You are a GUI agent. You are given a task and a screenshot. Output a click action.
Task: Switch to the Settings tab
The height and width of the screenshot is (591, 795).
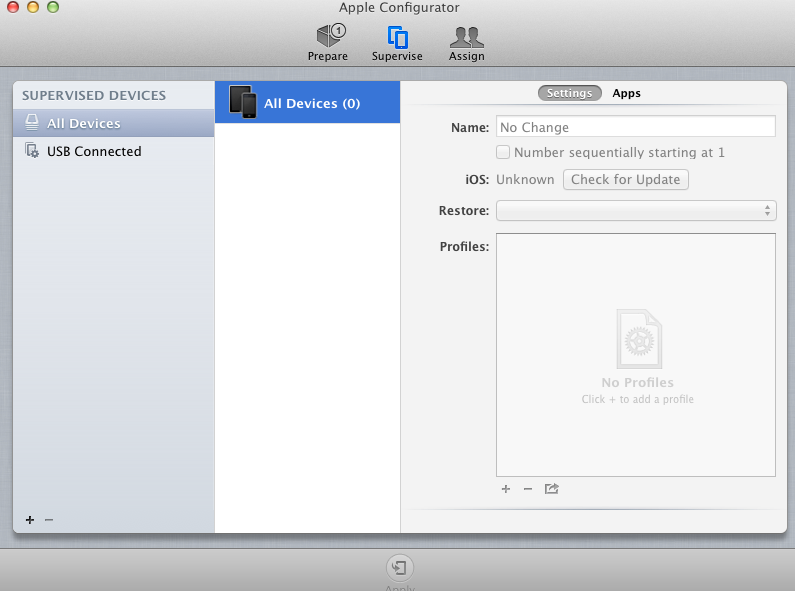click(x=569, y=93)
